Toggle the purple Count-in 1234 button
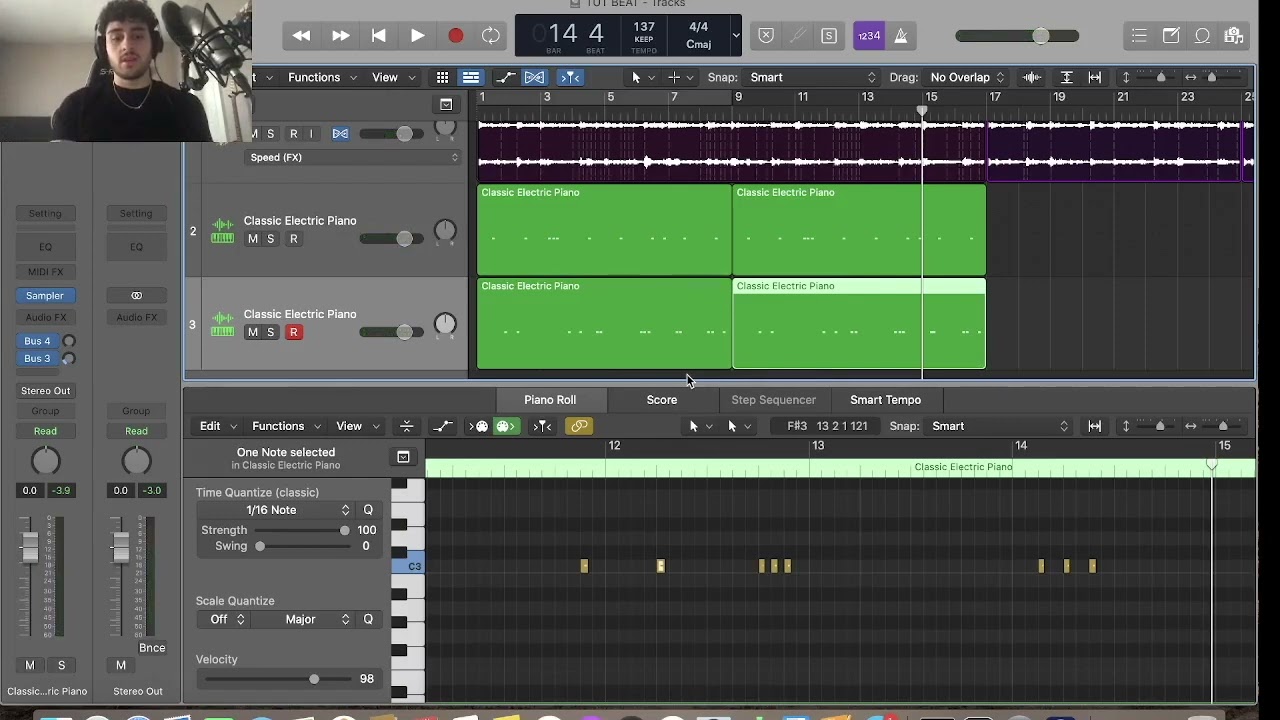The image size is (1280, 720). click(x=869, y=36)
